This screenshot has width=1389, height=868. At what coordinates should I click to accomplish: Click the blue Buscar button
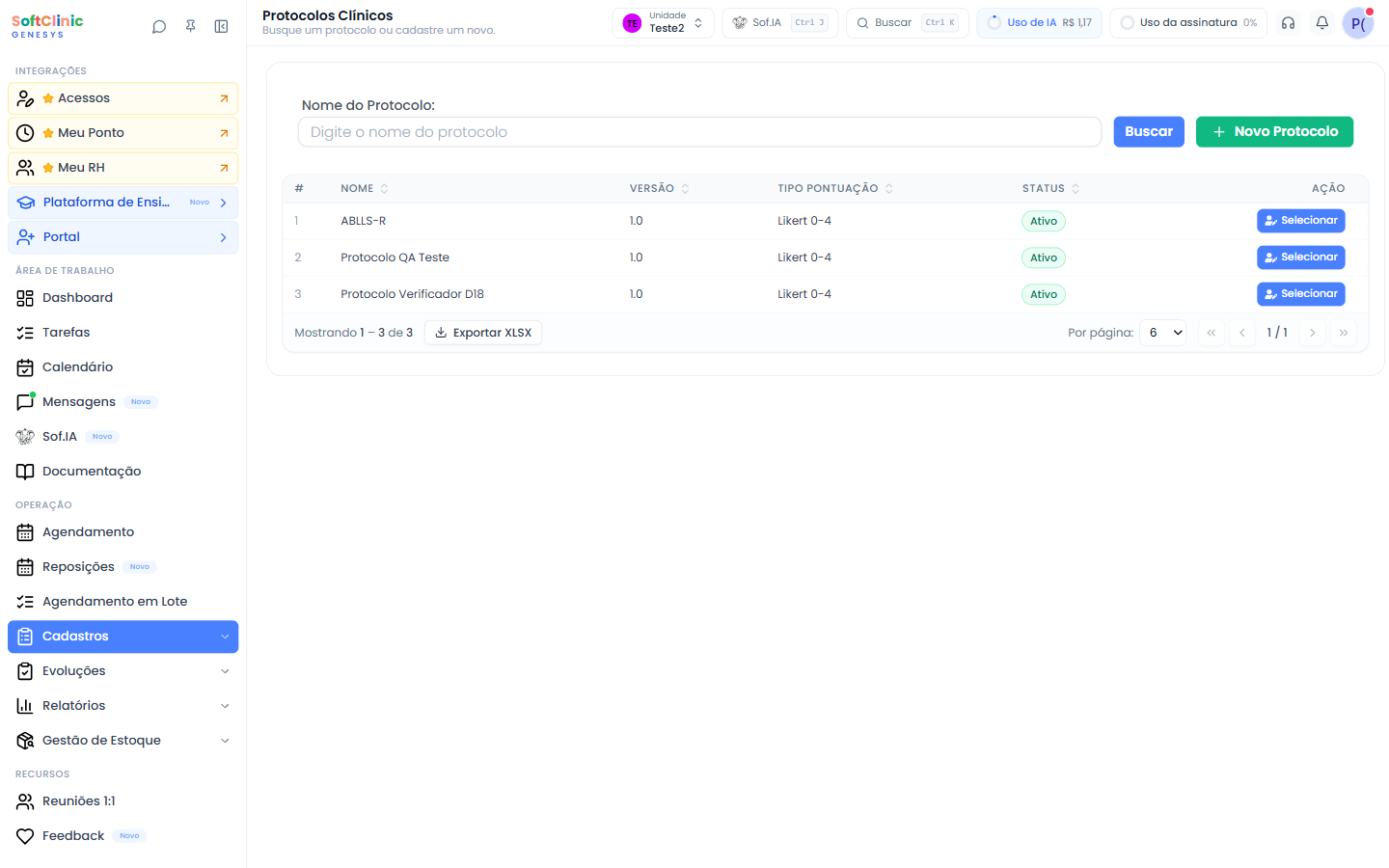pos(1149,132)
